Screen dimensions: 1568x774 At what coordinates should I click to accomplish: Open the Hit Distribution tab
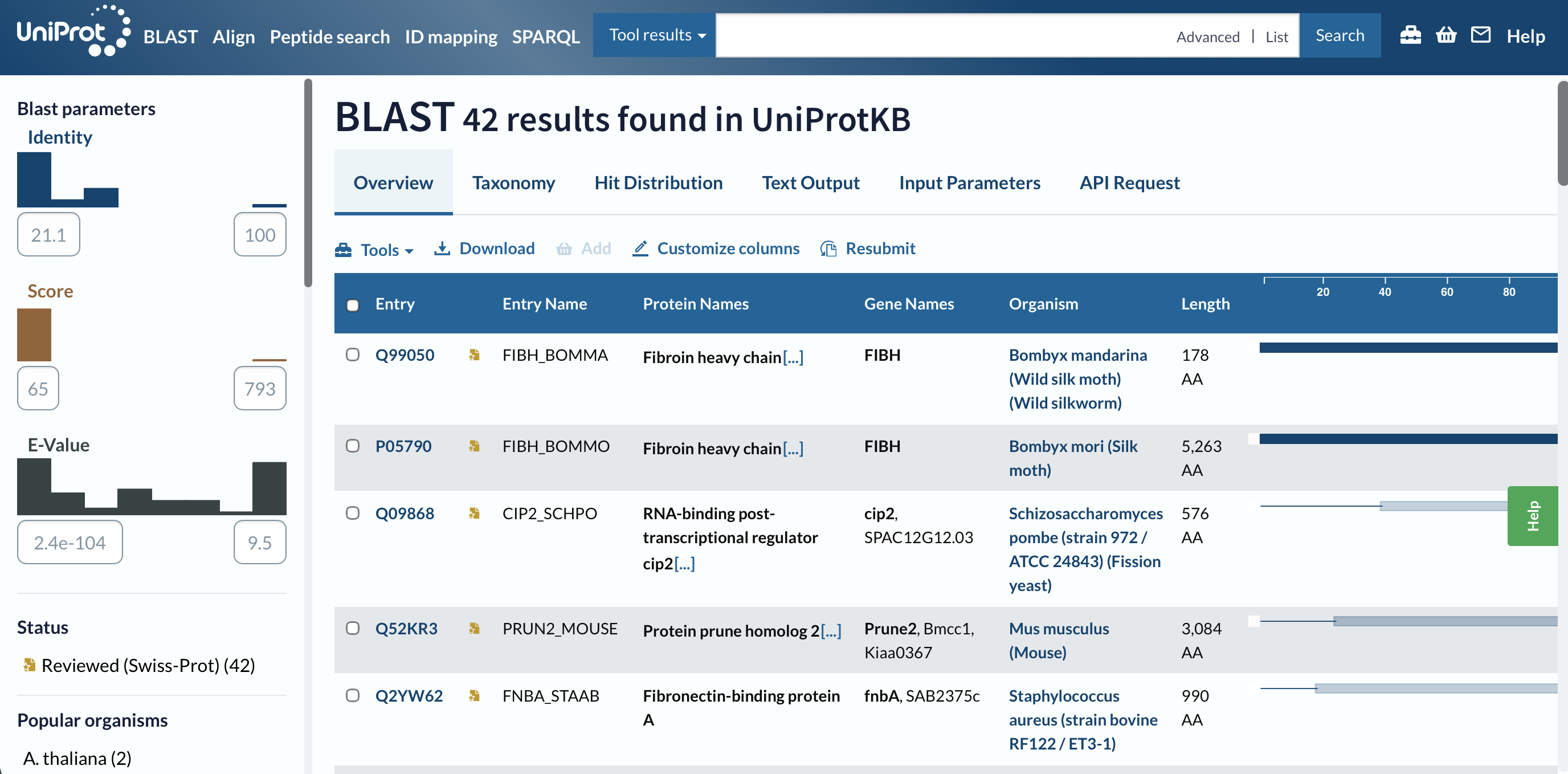coord(659,183)
